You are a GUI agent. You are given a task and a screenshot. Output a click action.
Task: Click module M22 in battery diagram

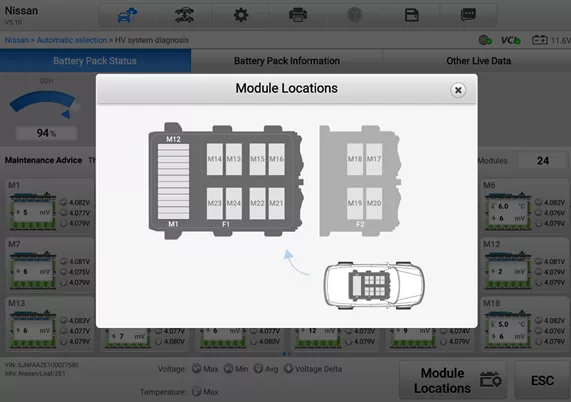[x=257, y=203]
